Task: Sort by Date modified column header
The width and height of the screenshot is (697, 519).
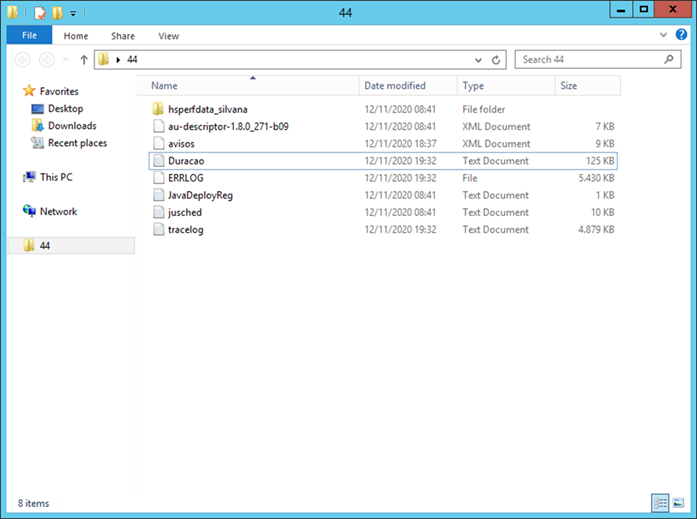Action: (x=395, y=86)
